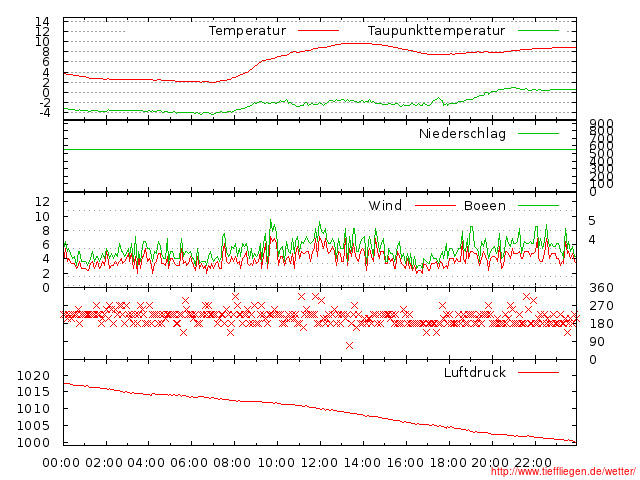The height and width of the screenshot is (480, 640).
Task: Click the 360 wind direction axis value
Action: pyautogui.click(x=601, y=288)
